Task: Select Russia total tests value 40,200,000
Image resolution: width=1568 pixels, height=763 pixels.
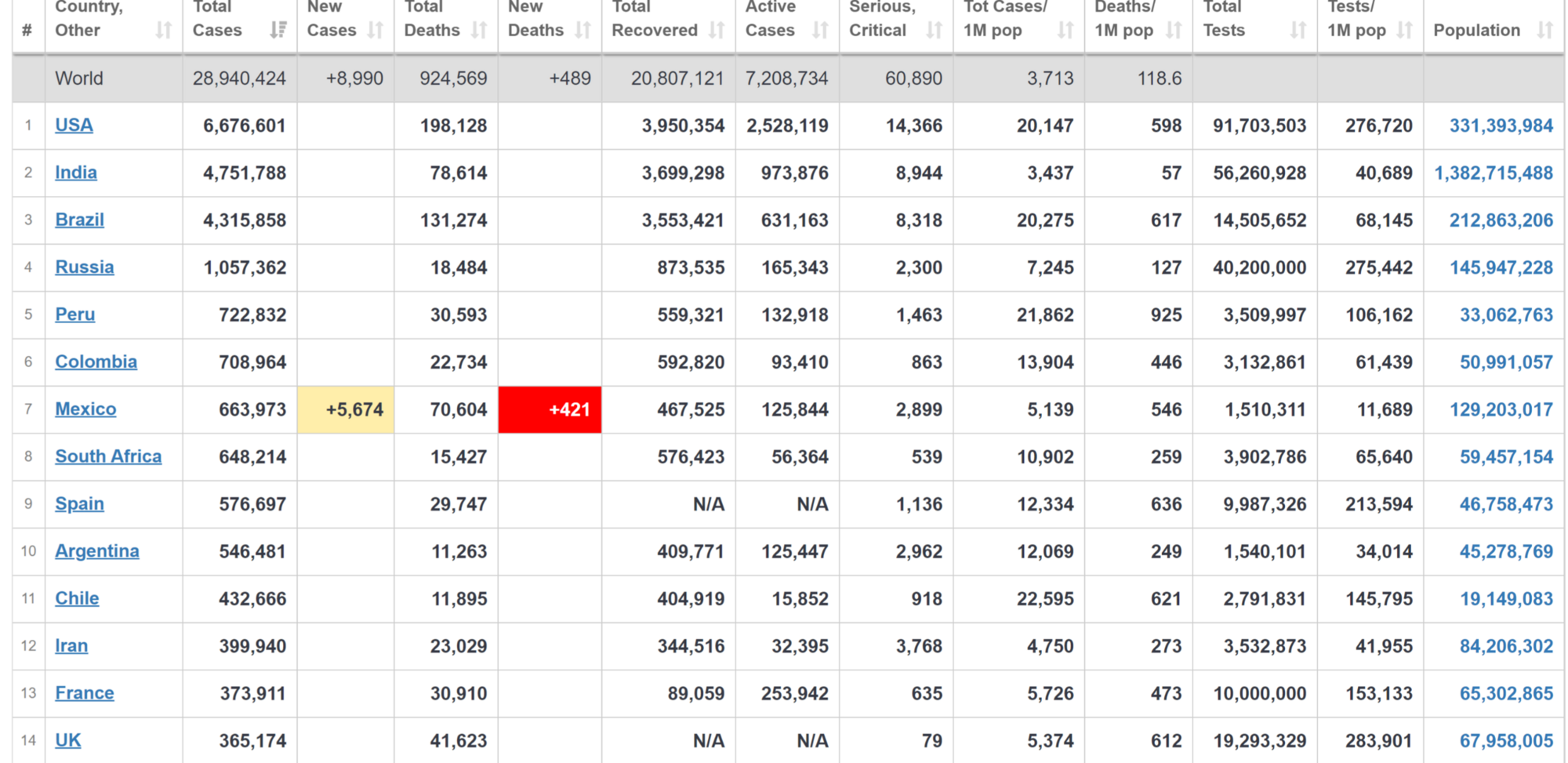Action: pyautogui.click(x=1260, y=267)
